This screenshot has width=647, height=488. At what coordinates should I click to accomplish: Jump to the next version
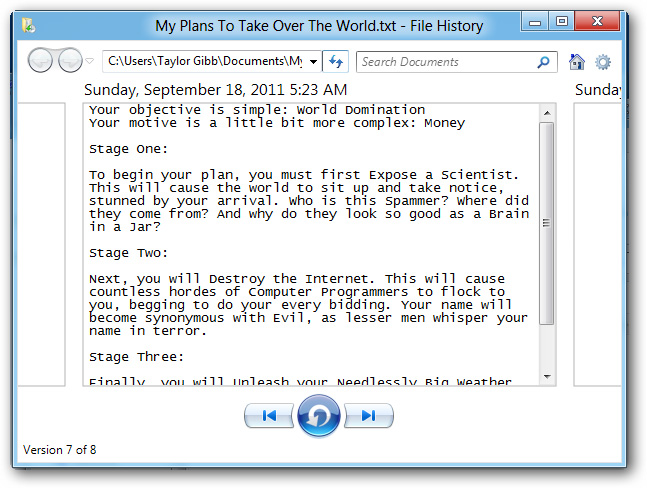(368, 415)
